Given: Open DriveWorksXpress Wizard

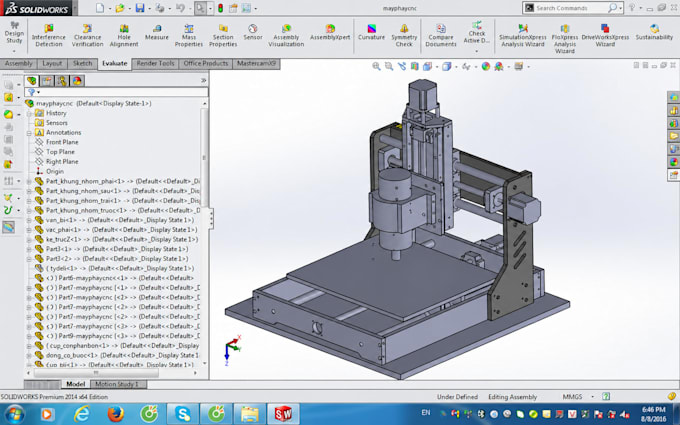Looking at the screenshot, I should (x=605, y=35).
